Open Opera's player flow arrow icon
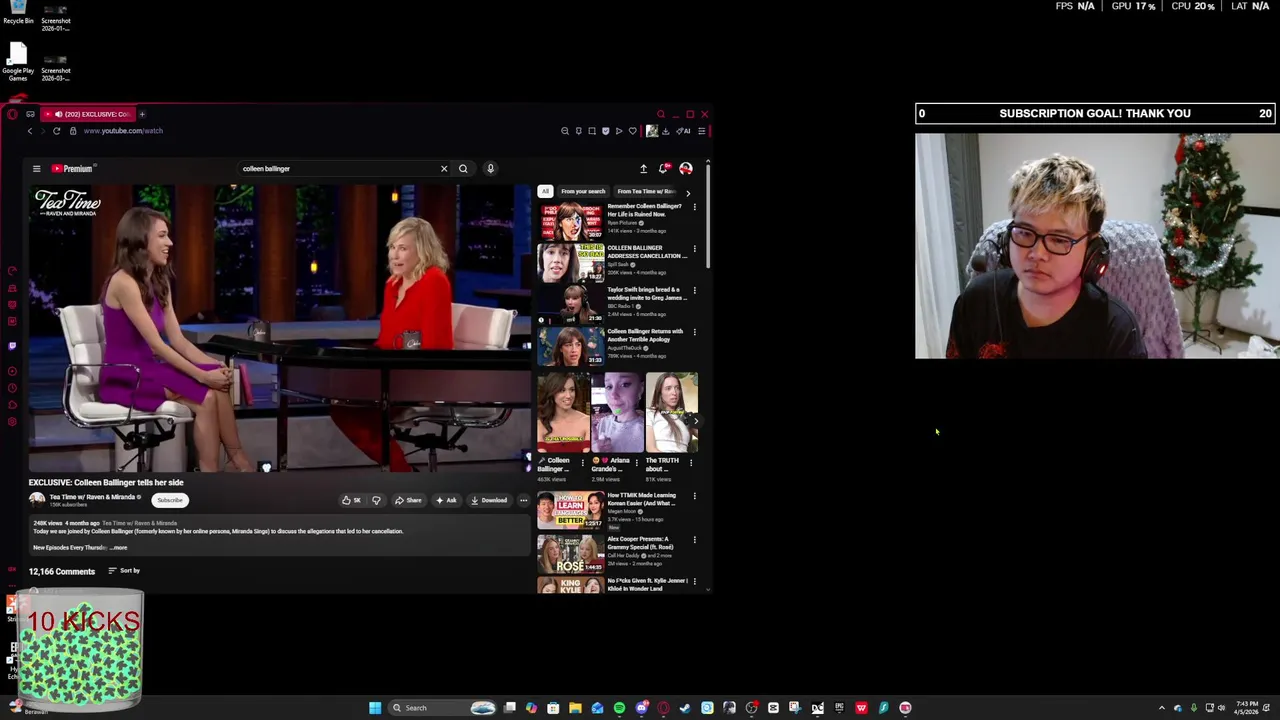Image resolution: width=1280 pixels, height=720 pixels. tap(618, 131)
